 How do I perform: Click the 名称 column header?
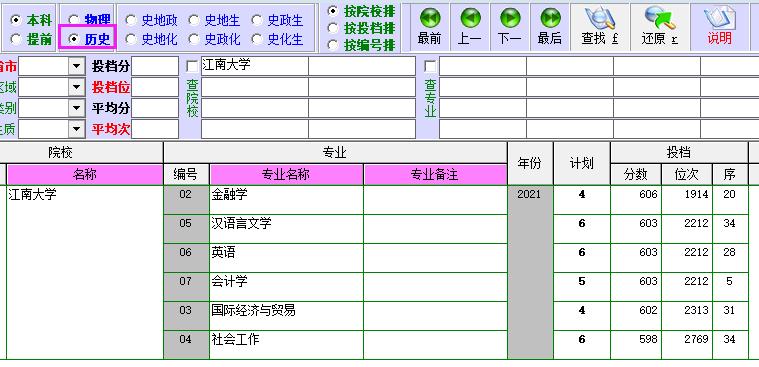tap(85, 175)
